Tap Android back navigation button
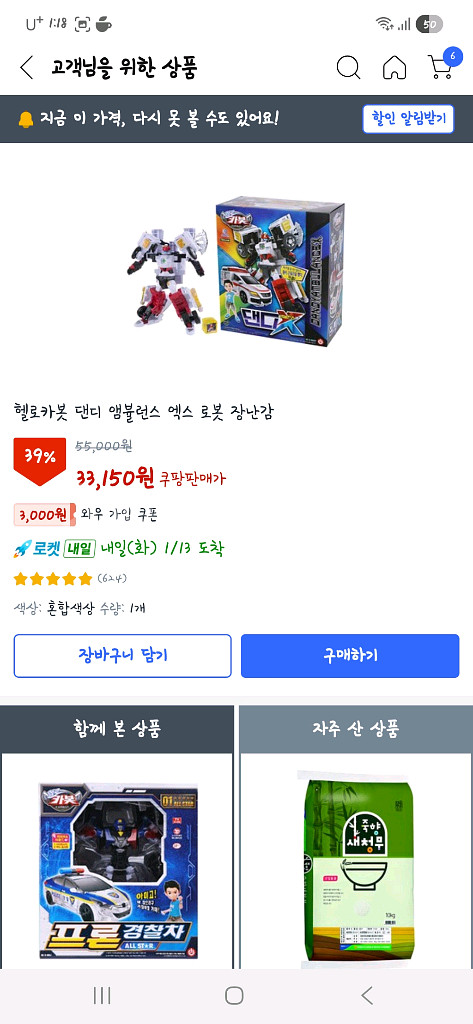The image size is (473, 1024). (367, 995)
